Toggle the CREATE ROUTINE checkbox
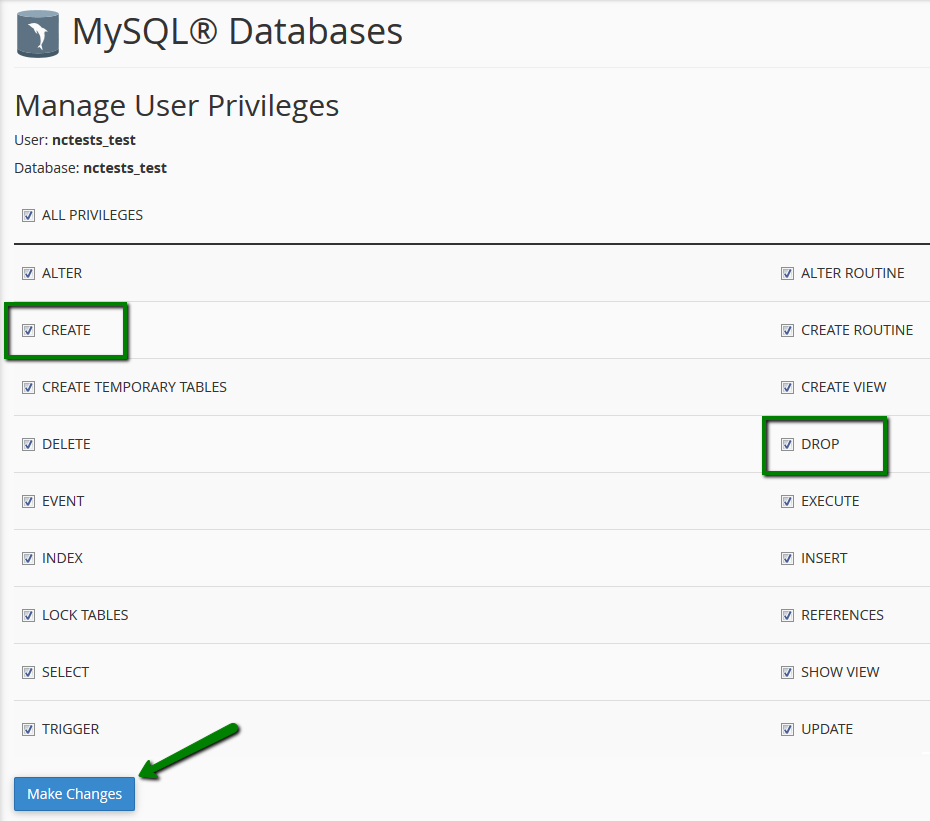Screen dimensions: 930x821 [787, 330]
